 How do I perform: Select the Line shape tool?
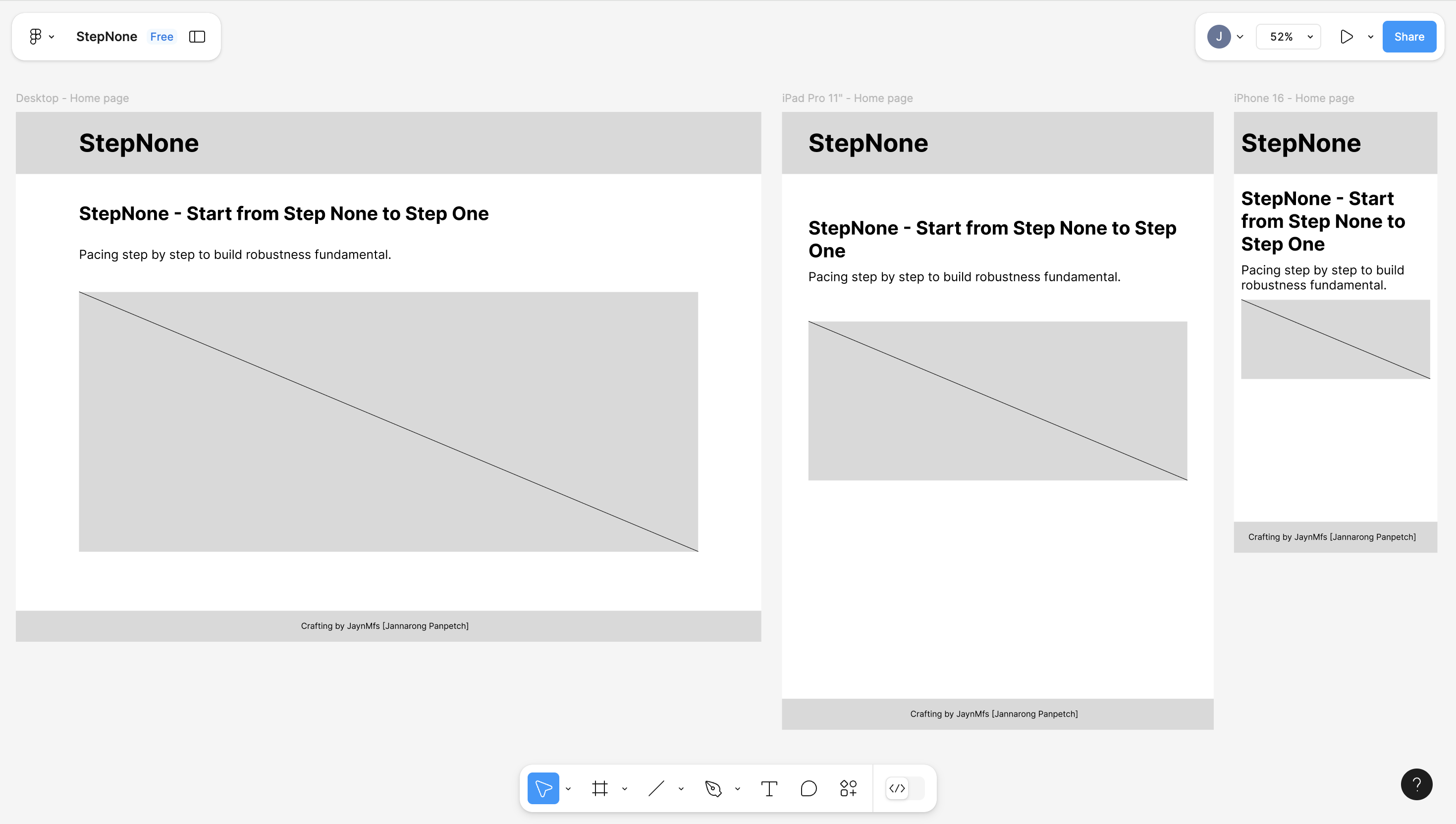(655, 788)
